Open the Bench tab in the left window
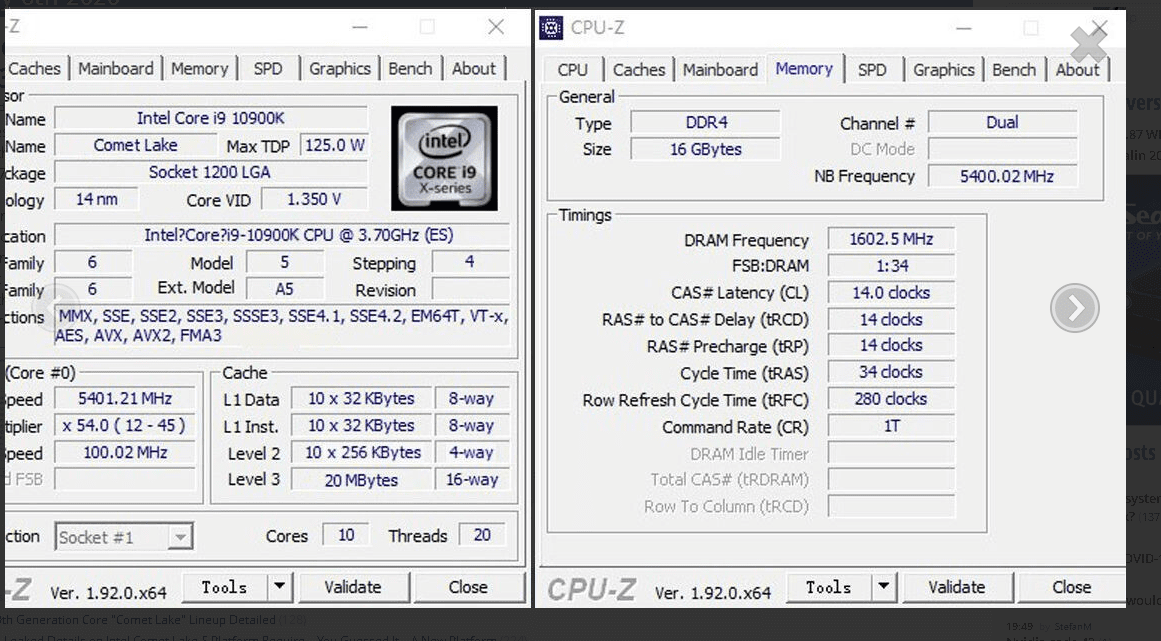This screenshot has height=641, width=1161. point(410,68)
